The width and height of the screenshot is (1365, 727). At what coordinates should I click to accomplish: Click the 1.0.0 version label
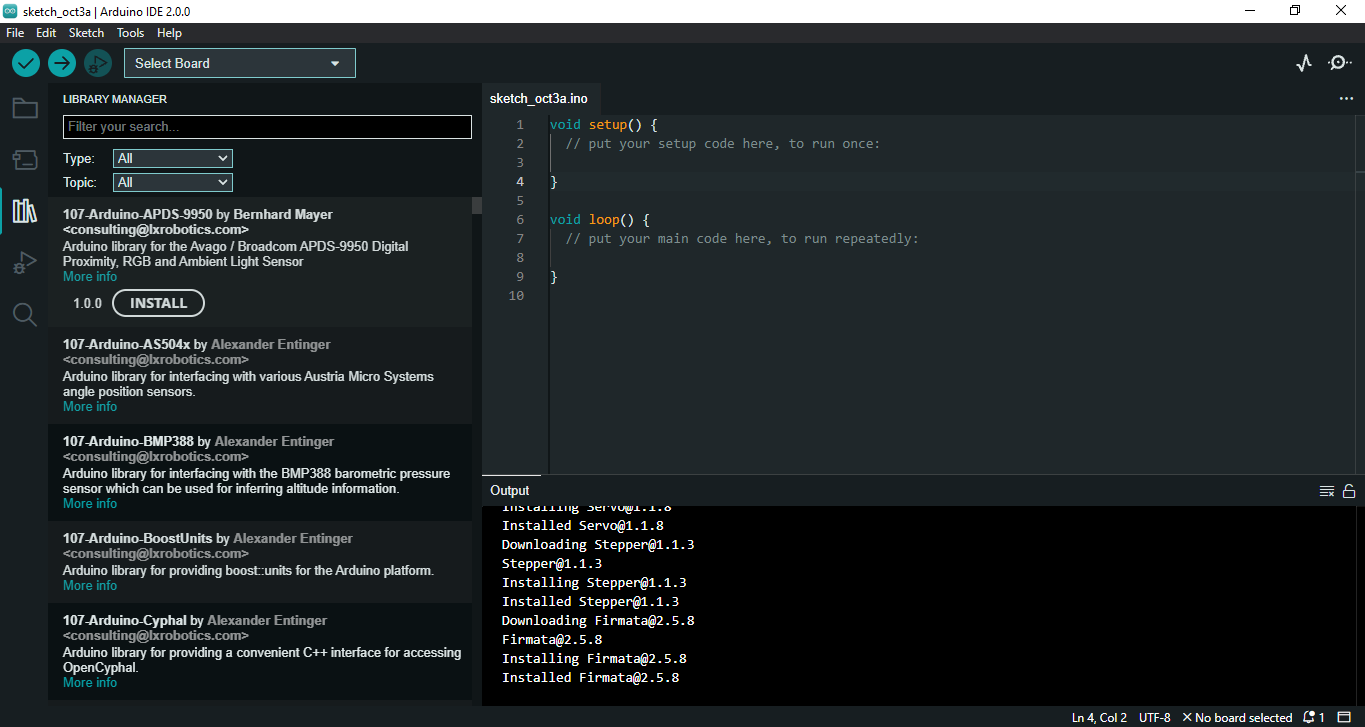tap(88, 303)
